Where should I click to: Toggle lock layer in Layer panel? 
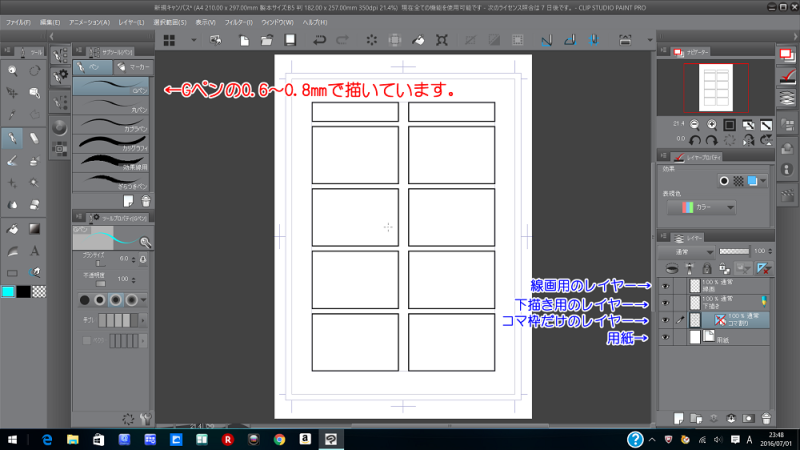pyautogui.click(x=707, y=268)
